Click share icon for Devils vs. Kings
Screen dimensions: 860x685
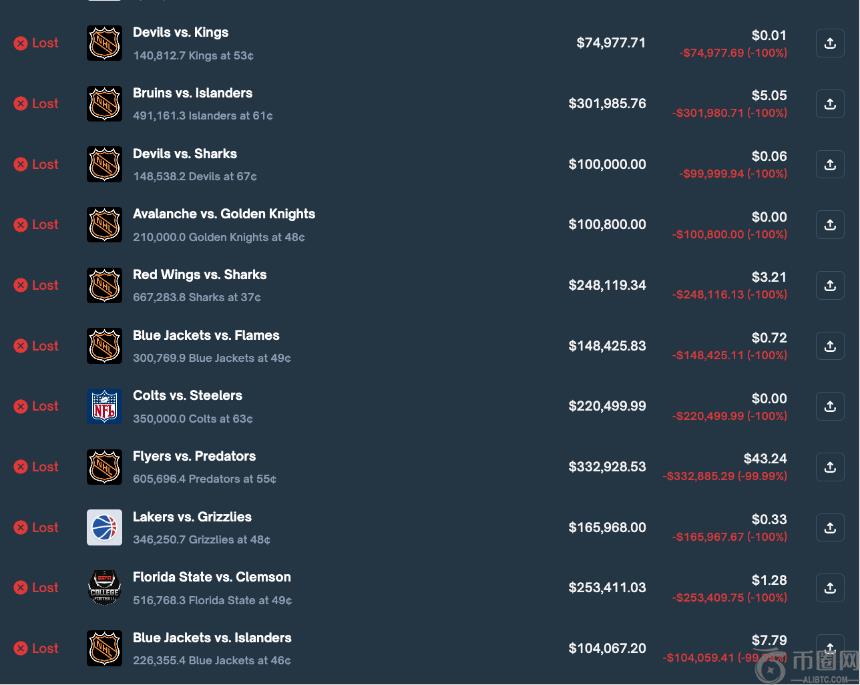830,43
